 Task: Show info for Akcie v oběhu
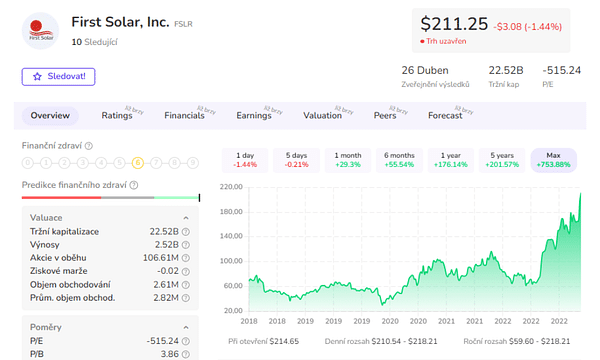point(186,258)
